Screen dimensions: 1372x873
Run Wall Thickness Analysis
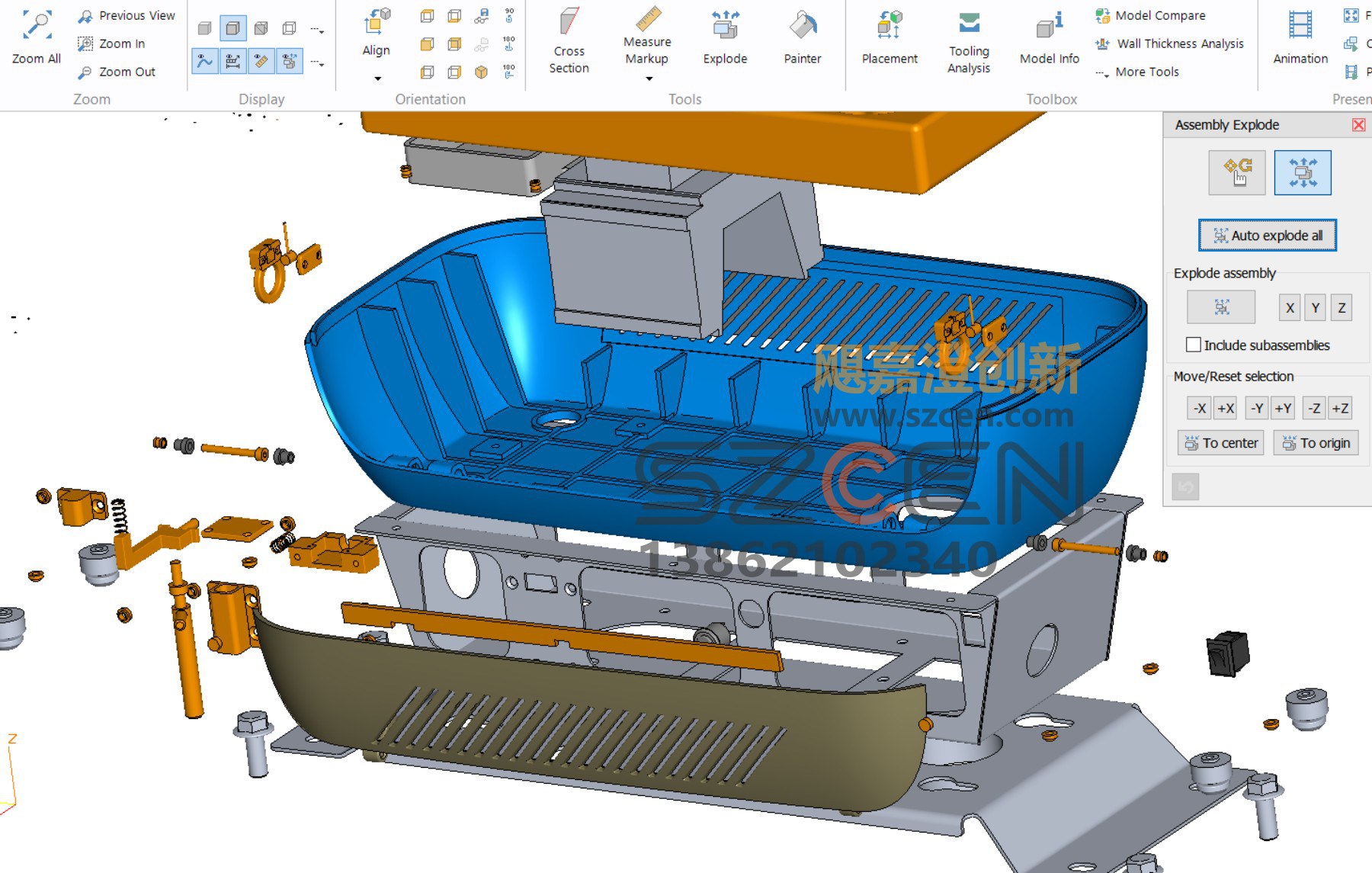[x=1169, y=43]
